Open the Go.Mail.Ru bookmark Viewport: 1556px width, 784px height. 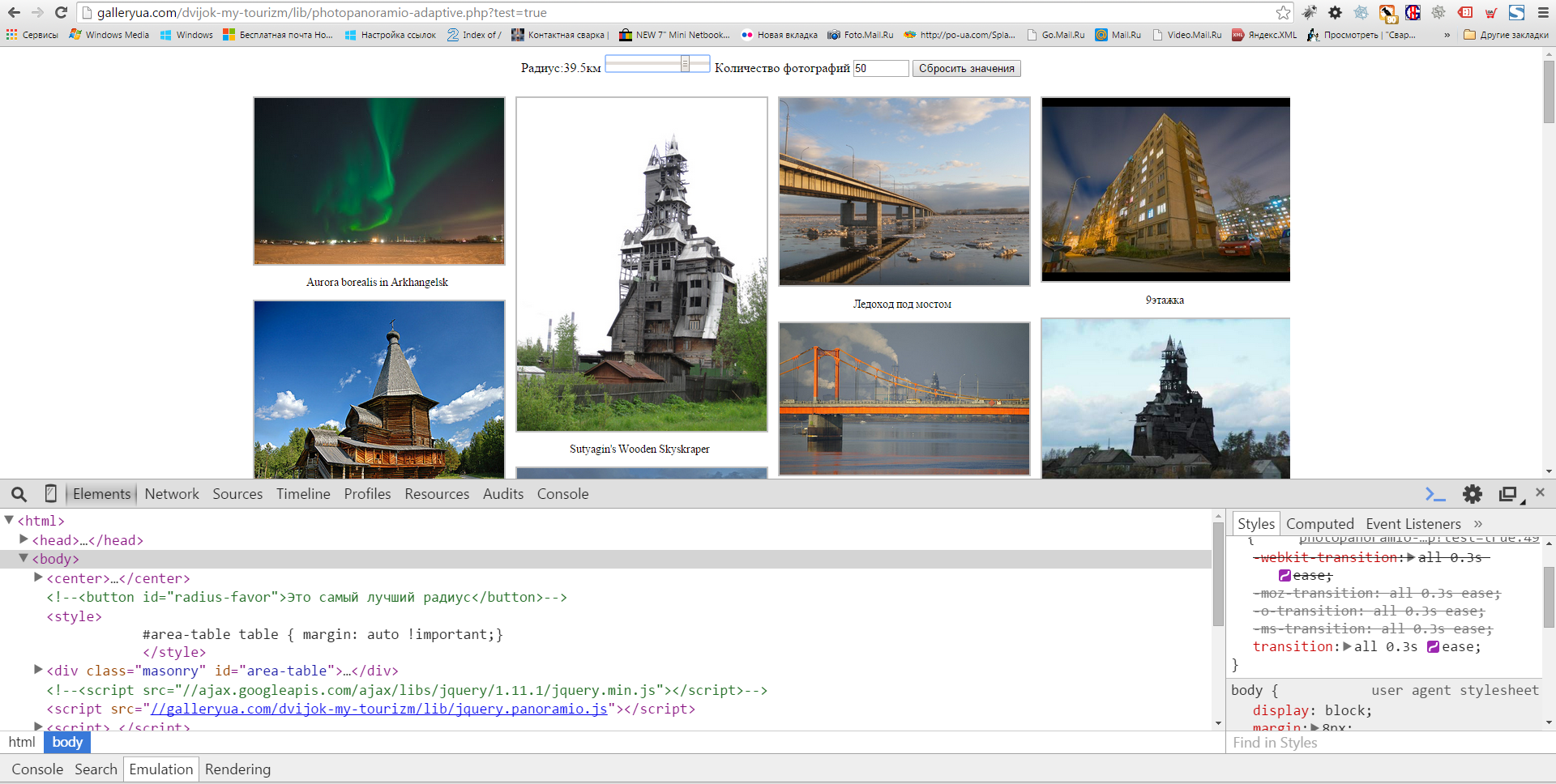(x=1055, y=35)
